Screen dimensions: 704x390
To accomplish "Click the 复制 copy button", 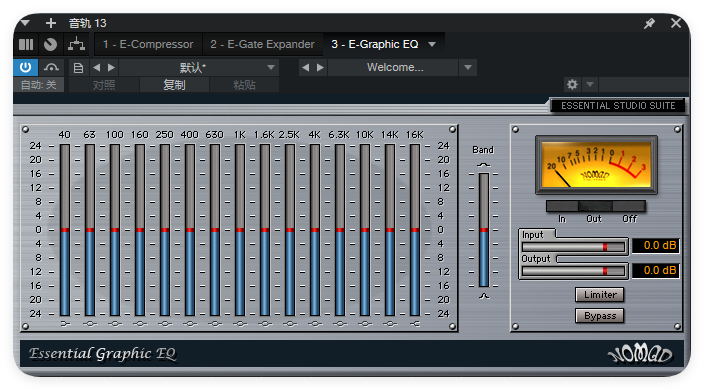I will pos(174,85).
